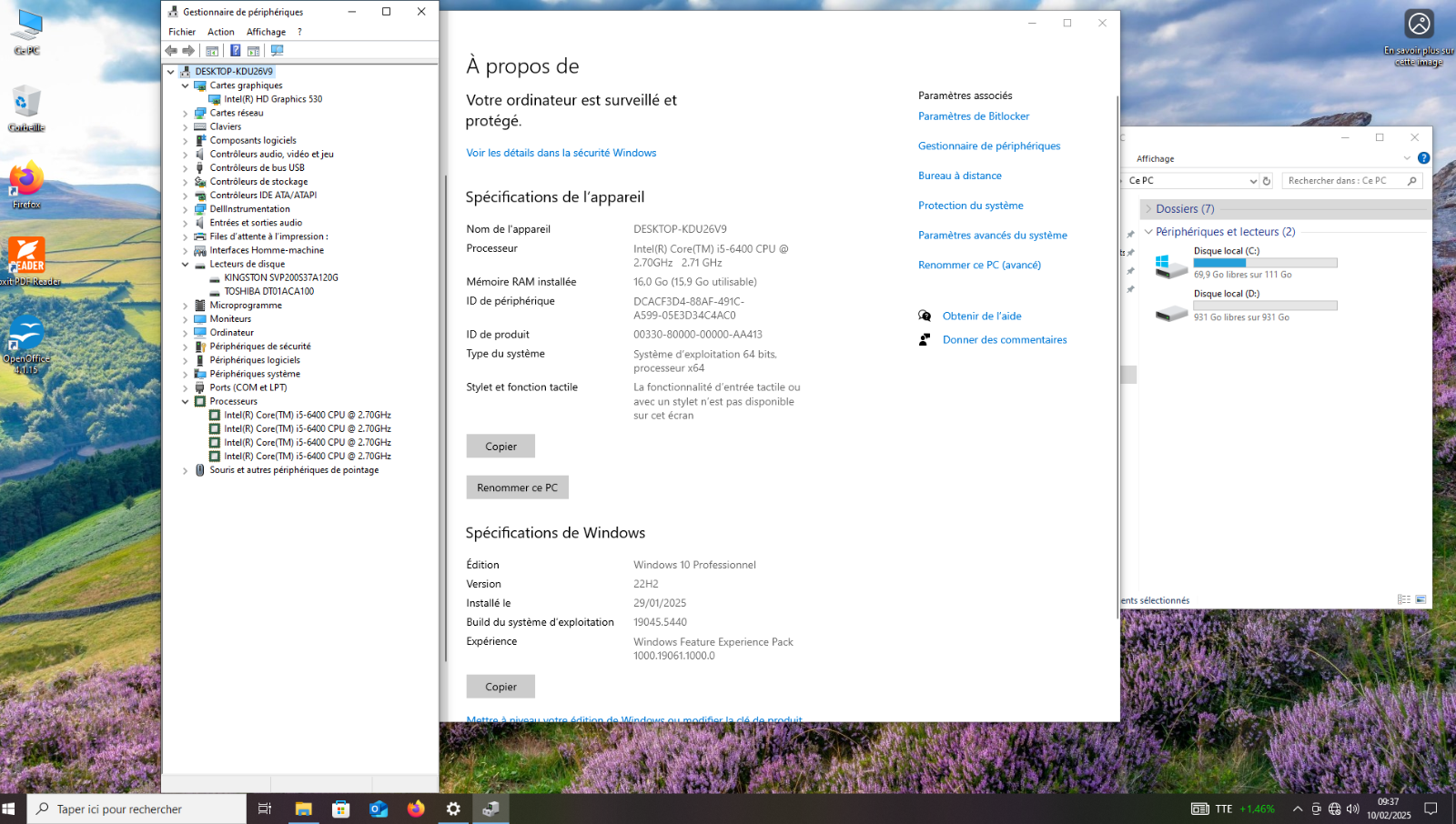
Task: Open Firefox from the taskbar
Action: click(416, 809)
